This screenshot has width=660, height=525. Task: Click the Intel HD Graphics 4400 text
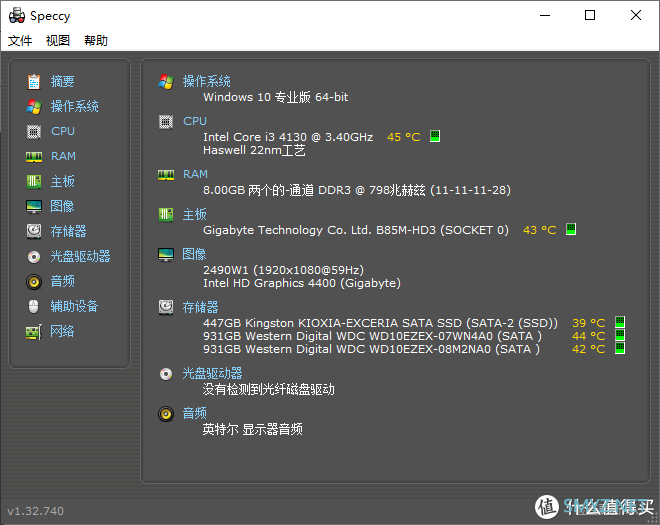(302, 283)
